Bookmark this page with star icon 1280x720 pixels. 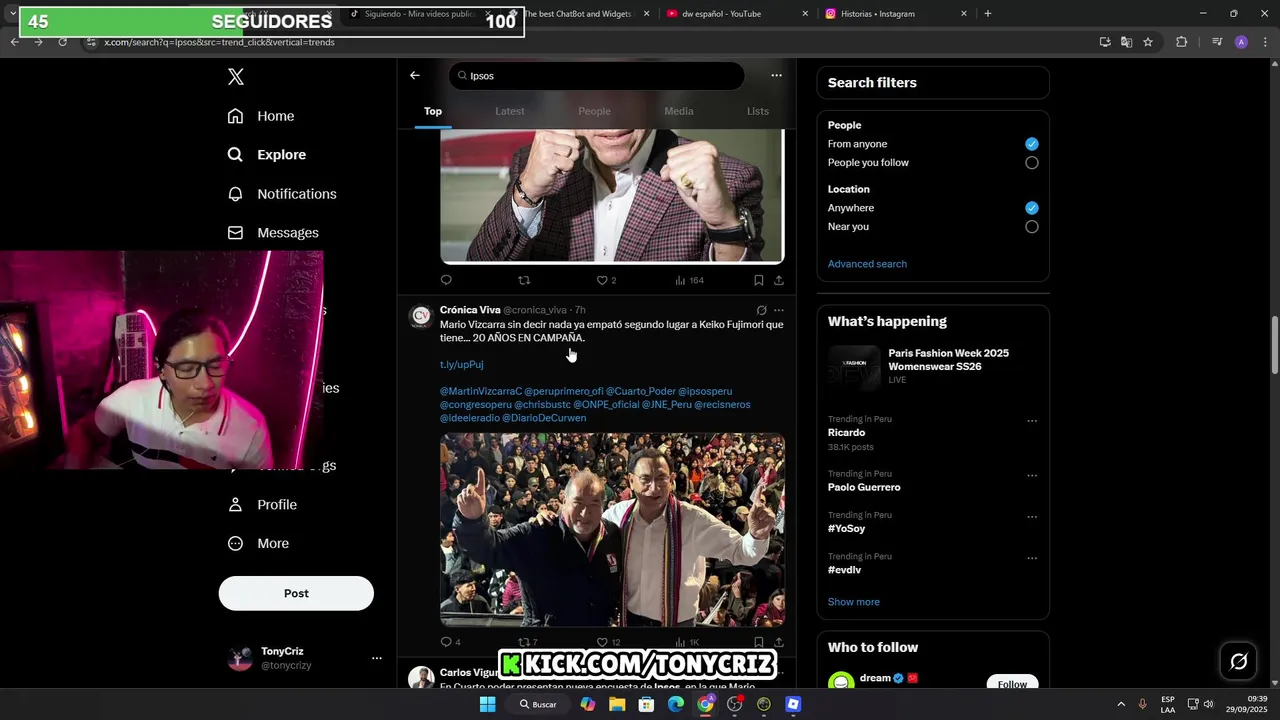(1148, 42)
